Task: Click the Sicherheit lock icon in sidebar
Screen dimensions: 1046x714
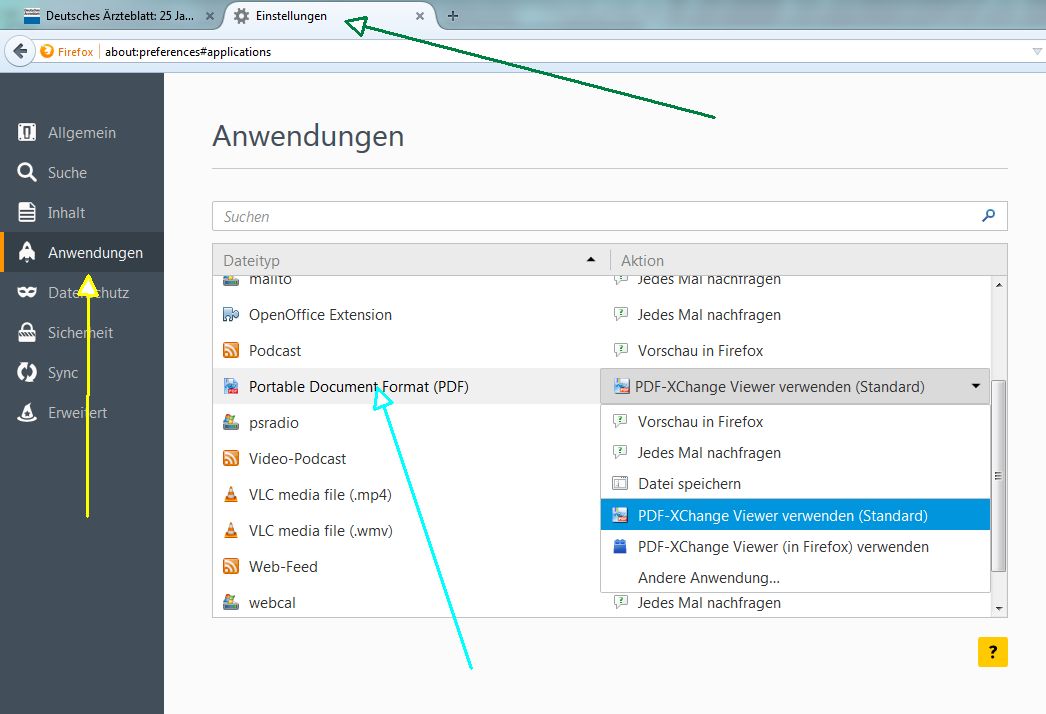Action: tap(27, 332)
